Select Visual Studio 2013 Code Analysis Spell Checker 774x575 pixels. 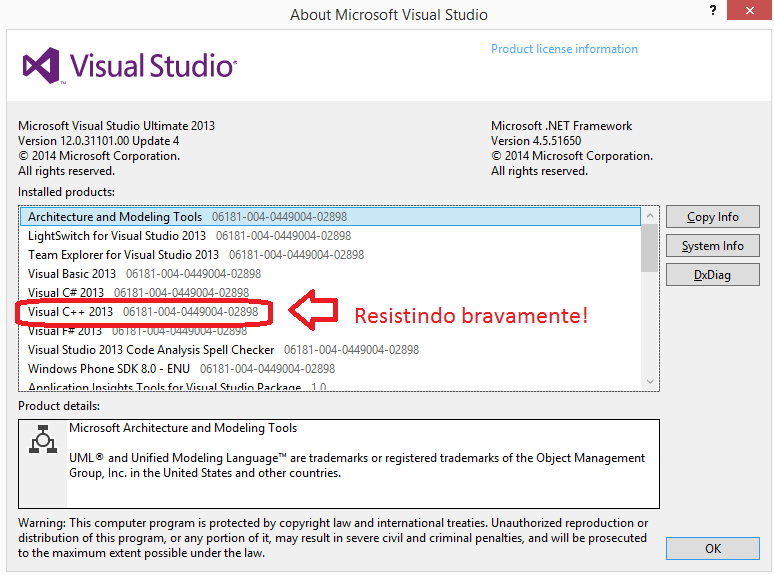(151, 350)
